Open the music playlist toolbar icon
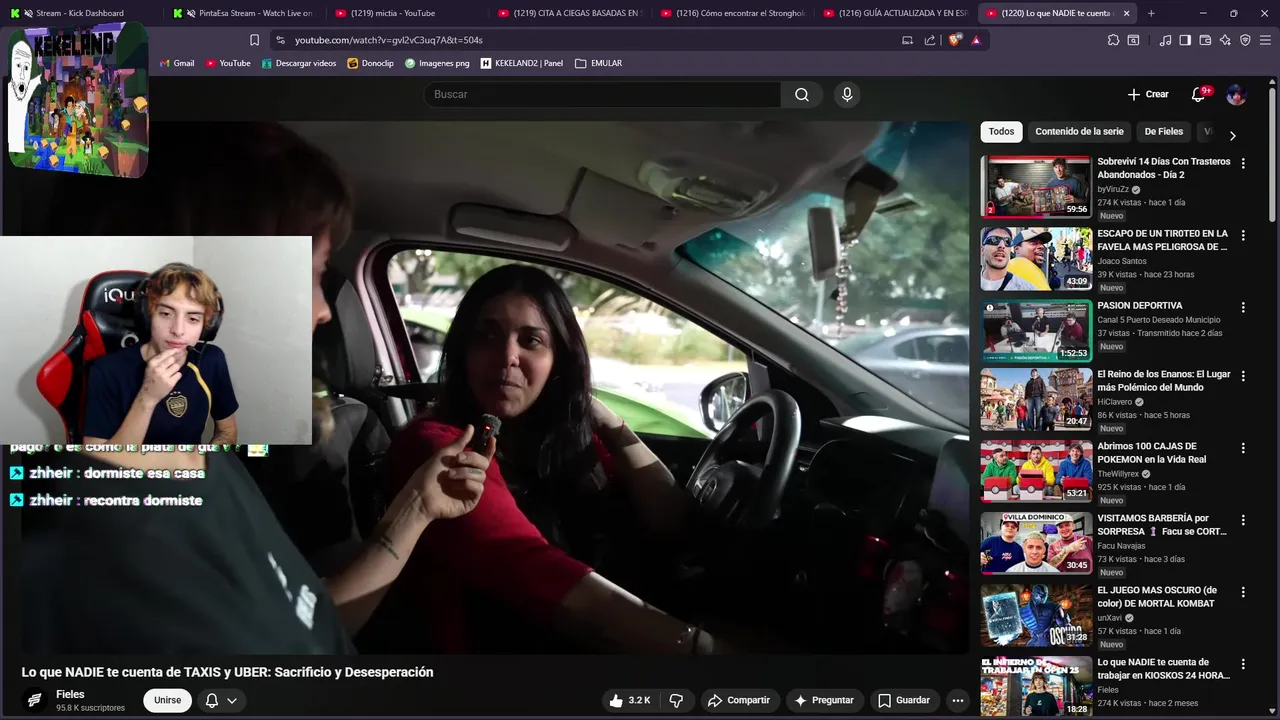Screen dimensions: 1280x720 1165,40
